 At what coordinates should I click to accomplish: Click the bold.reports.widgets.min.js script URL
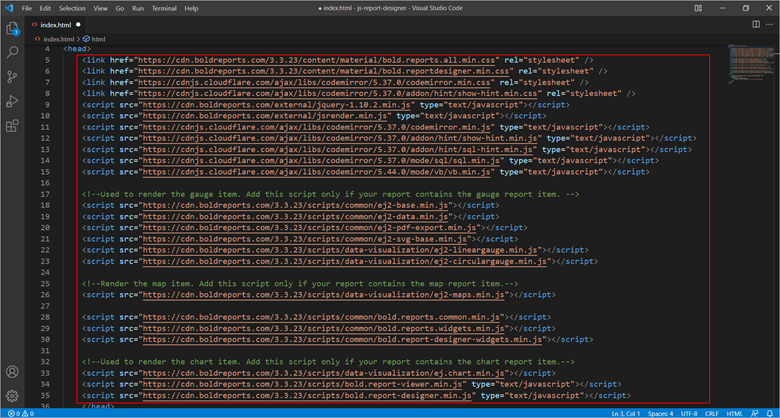tap(323, 328)
